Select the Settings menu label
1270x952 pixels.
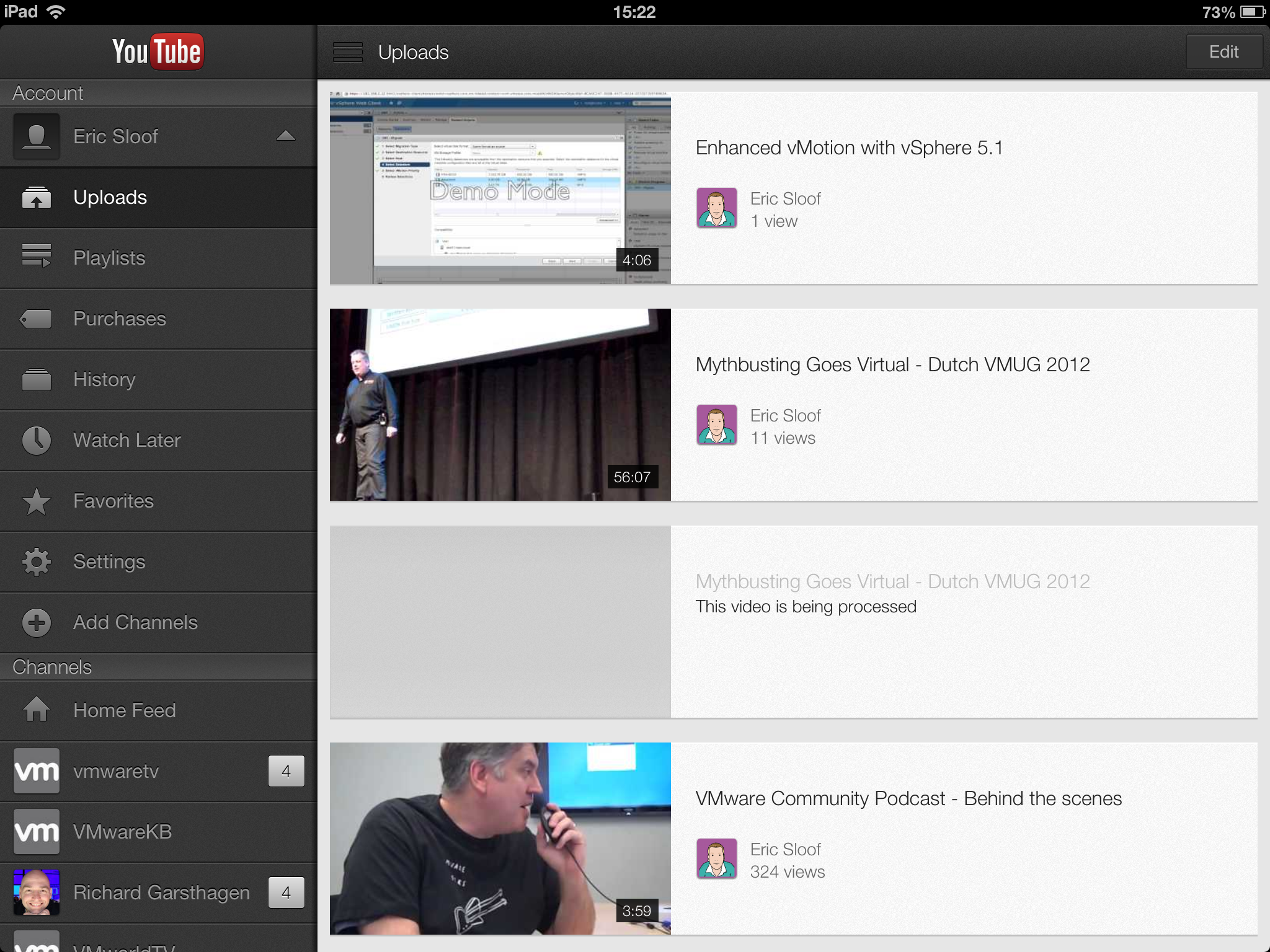pos(109,562)
